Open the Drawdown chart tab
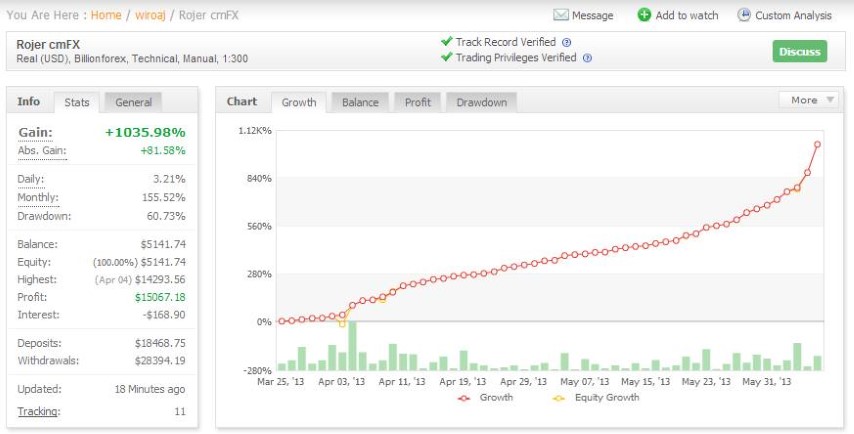This screenshot has height=434, width=854. (x=481, y=102)
